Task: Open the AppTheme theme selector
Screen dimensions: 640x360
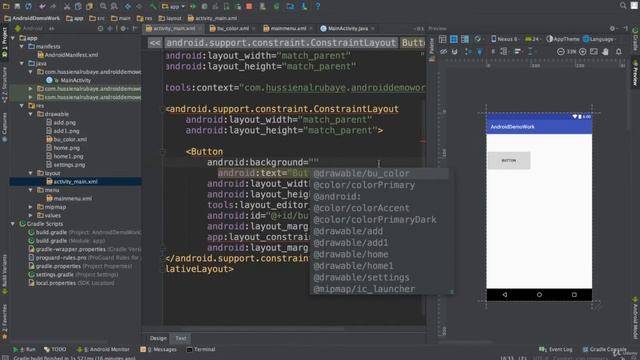Action: (563, 39)
